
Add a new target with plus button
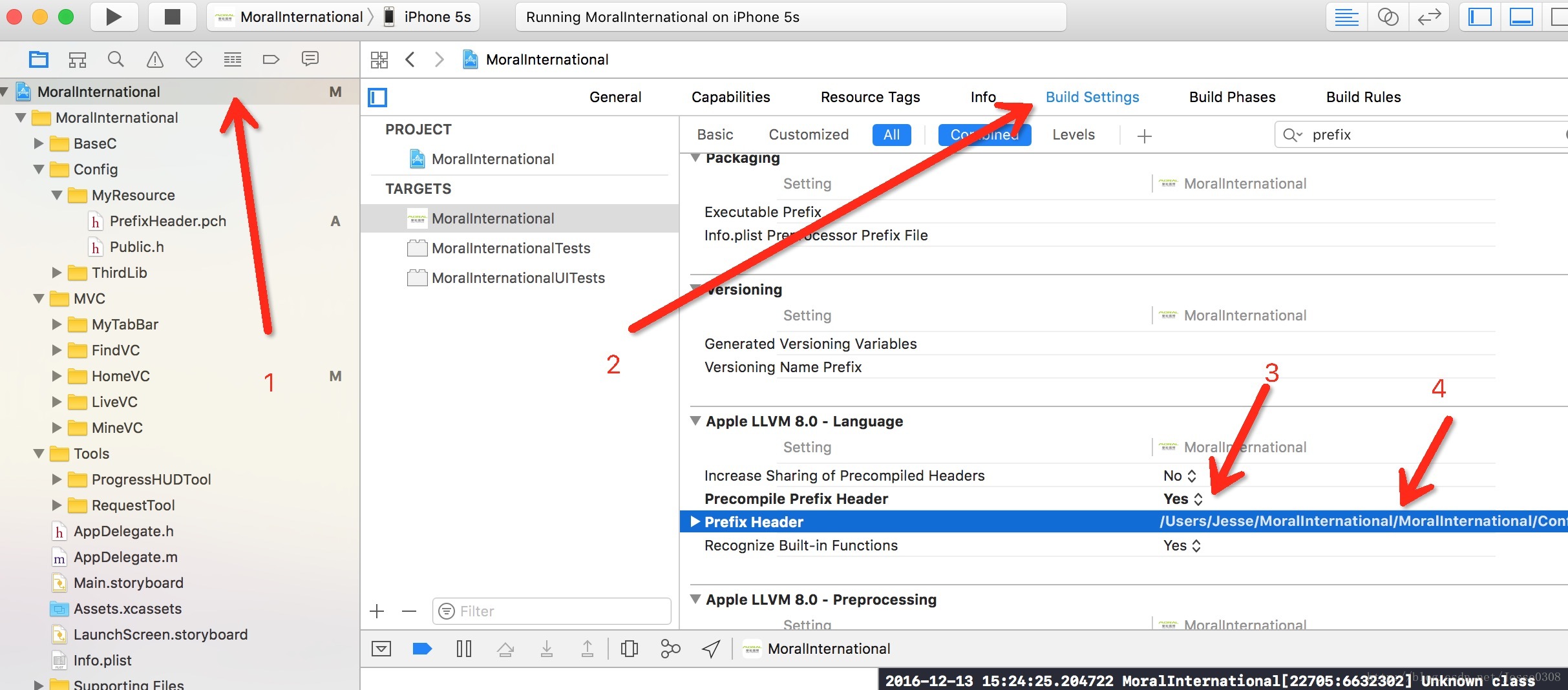(x=377, y=611)
